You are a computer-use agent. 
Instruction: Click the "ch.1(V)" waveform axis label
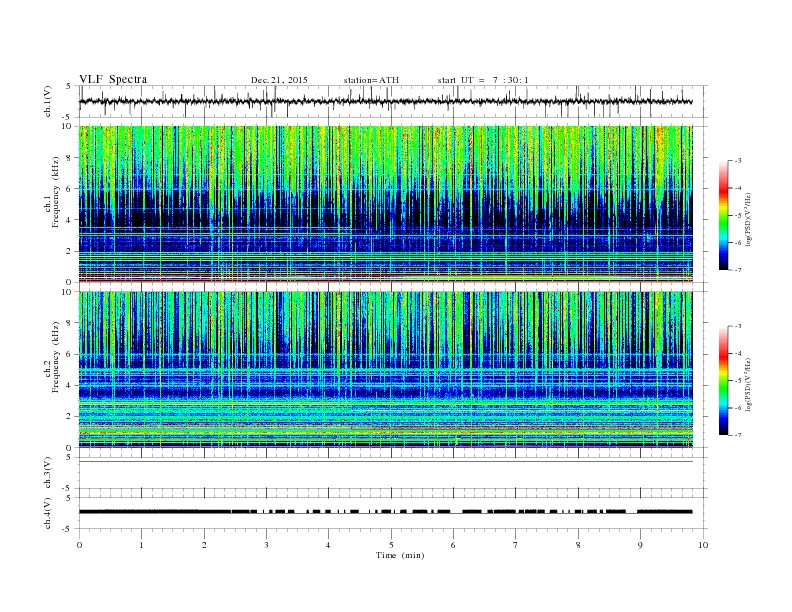tap(48, 102)
